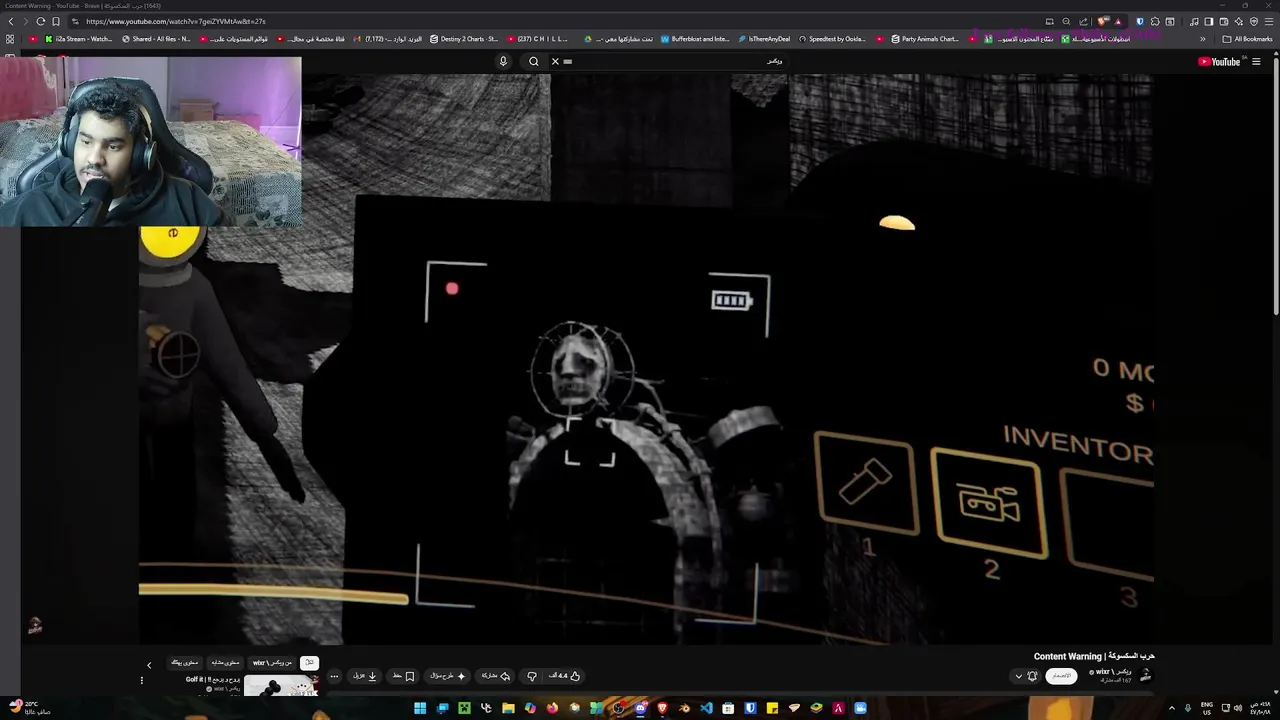Viewport: 1280px width, 720px height.
Task: Open the Shared - All files bookmark
Action: pos(156,39)
